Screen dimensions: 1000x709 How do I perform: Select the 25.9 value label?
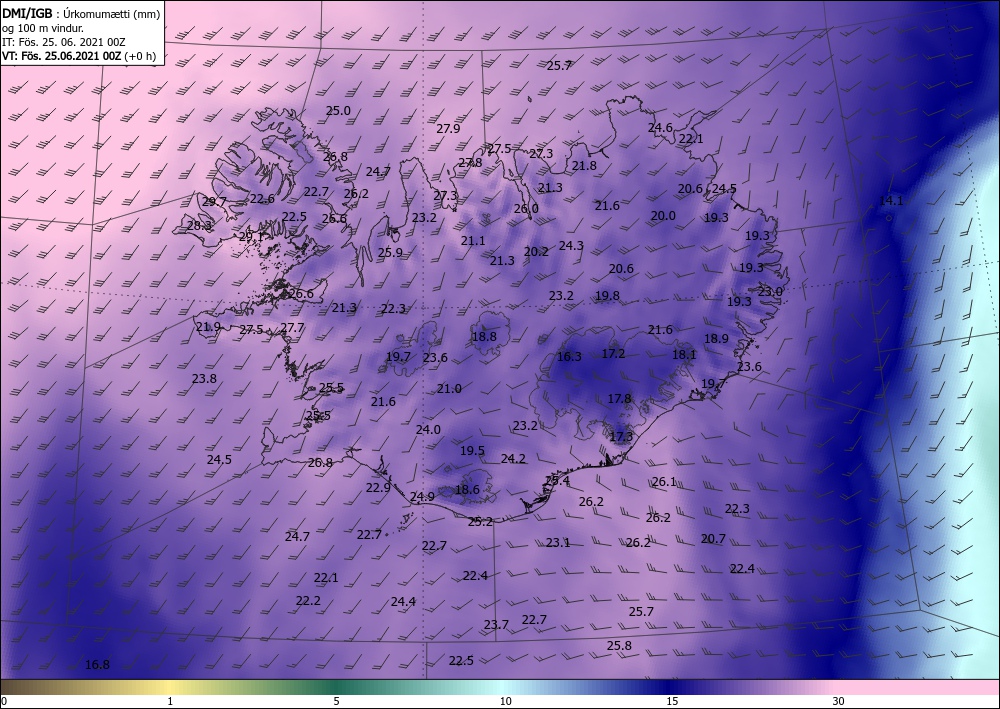click(x=390, y=252)
